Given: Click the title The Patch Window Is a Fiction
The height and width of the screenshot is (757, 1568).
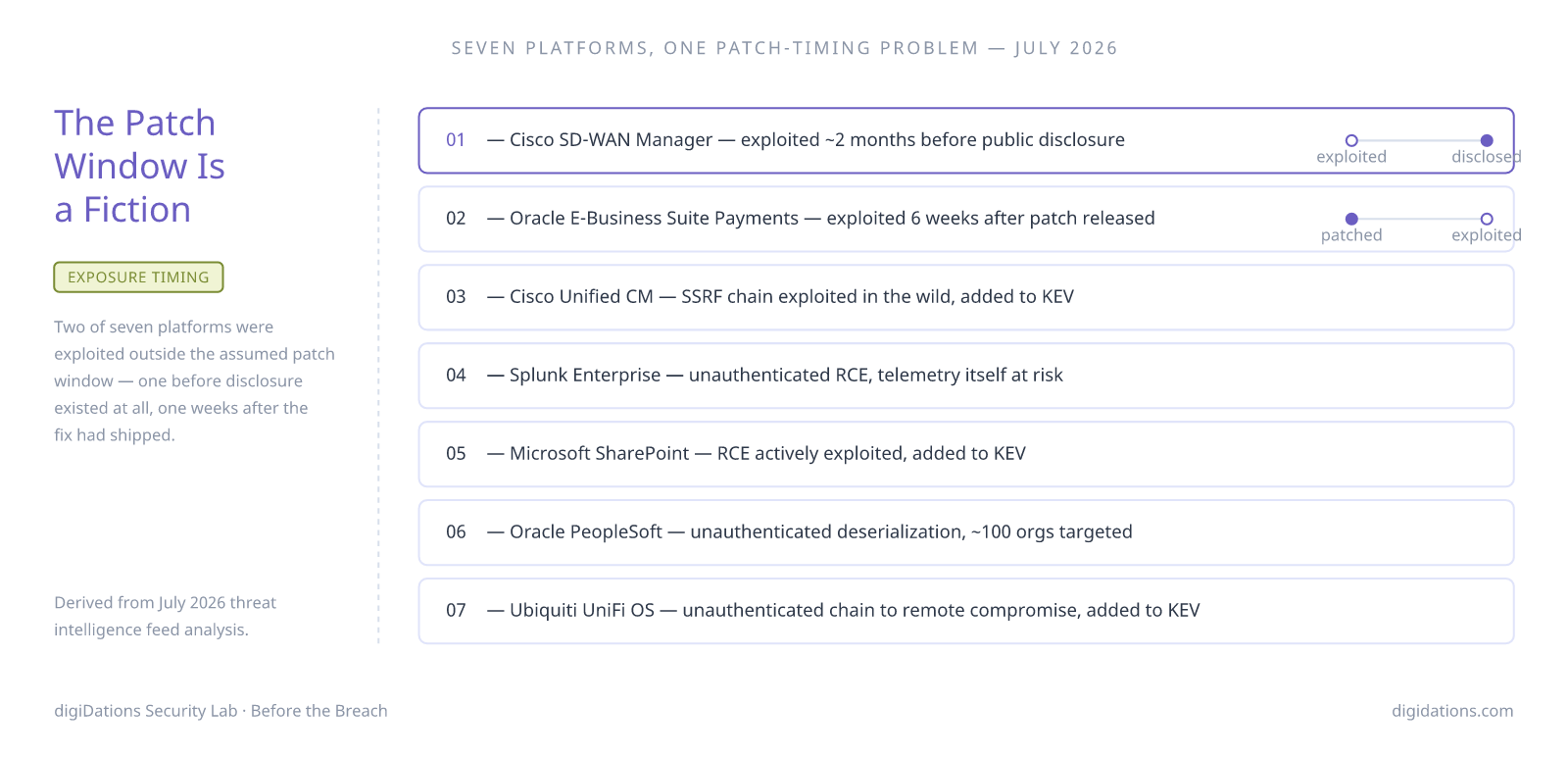Looking at the screenshot, I should pos(139,166).
